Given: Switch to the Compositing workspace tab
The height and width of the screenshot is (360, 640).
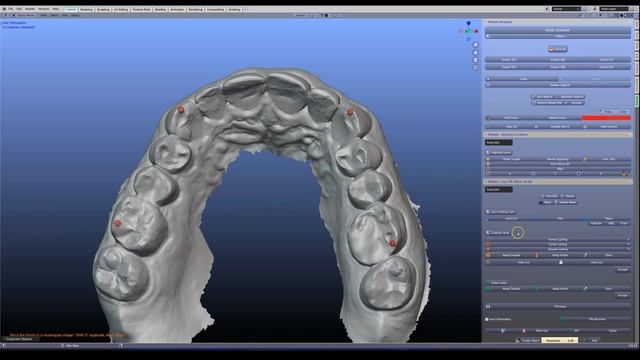Looking at the screenshot, I should point(215,9).
